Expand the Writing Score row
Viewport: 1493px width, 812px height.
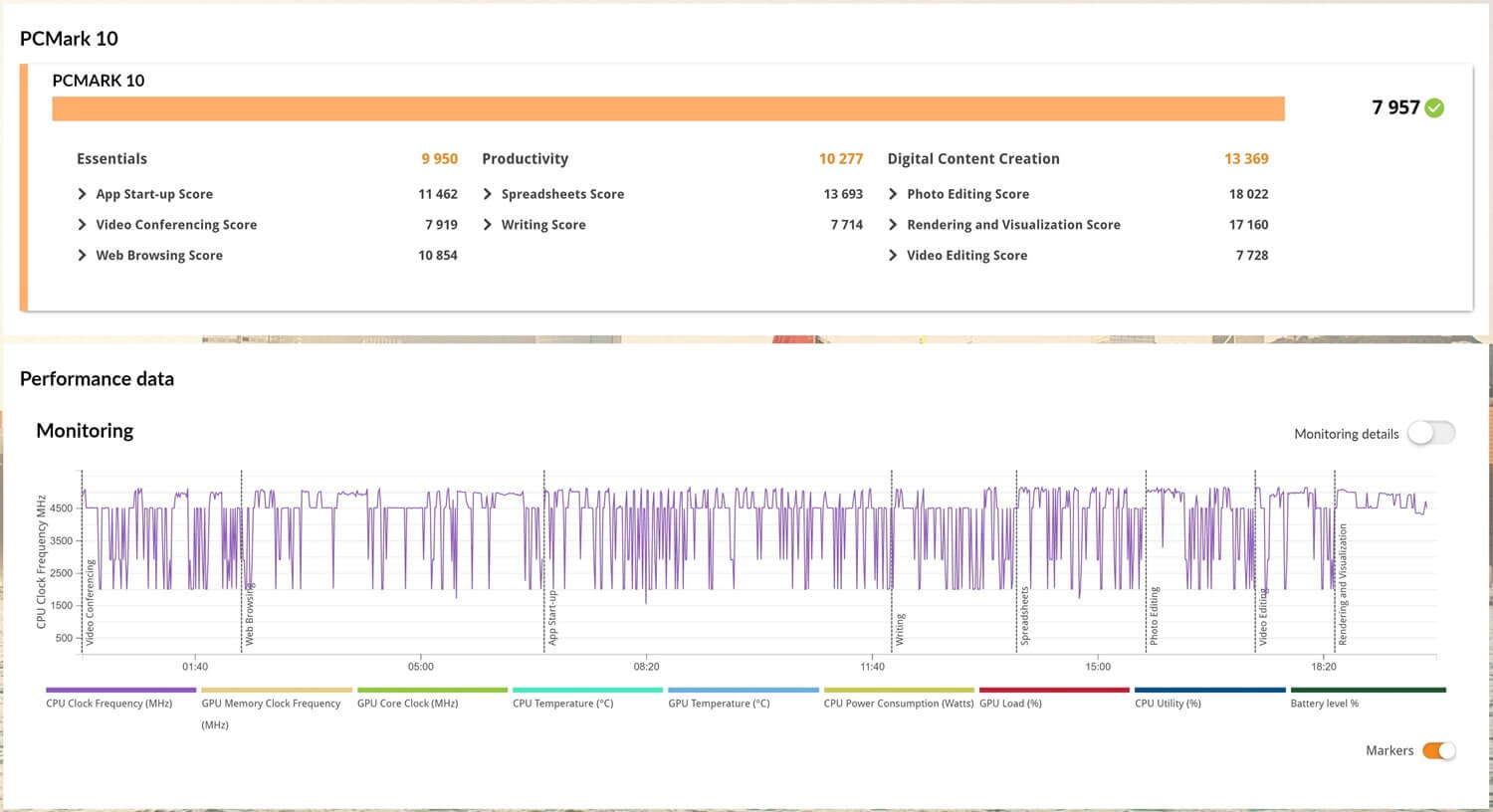488,225
